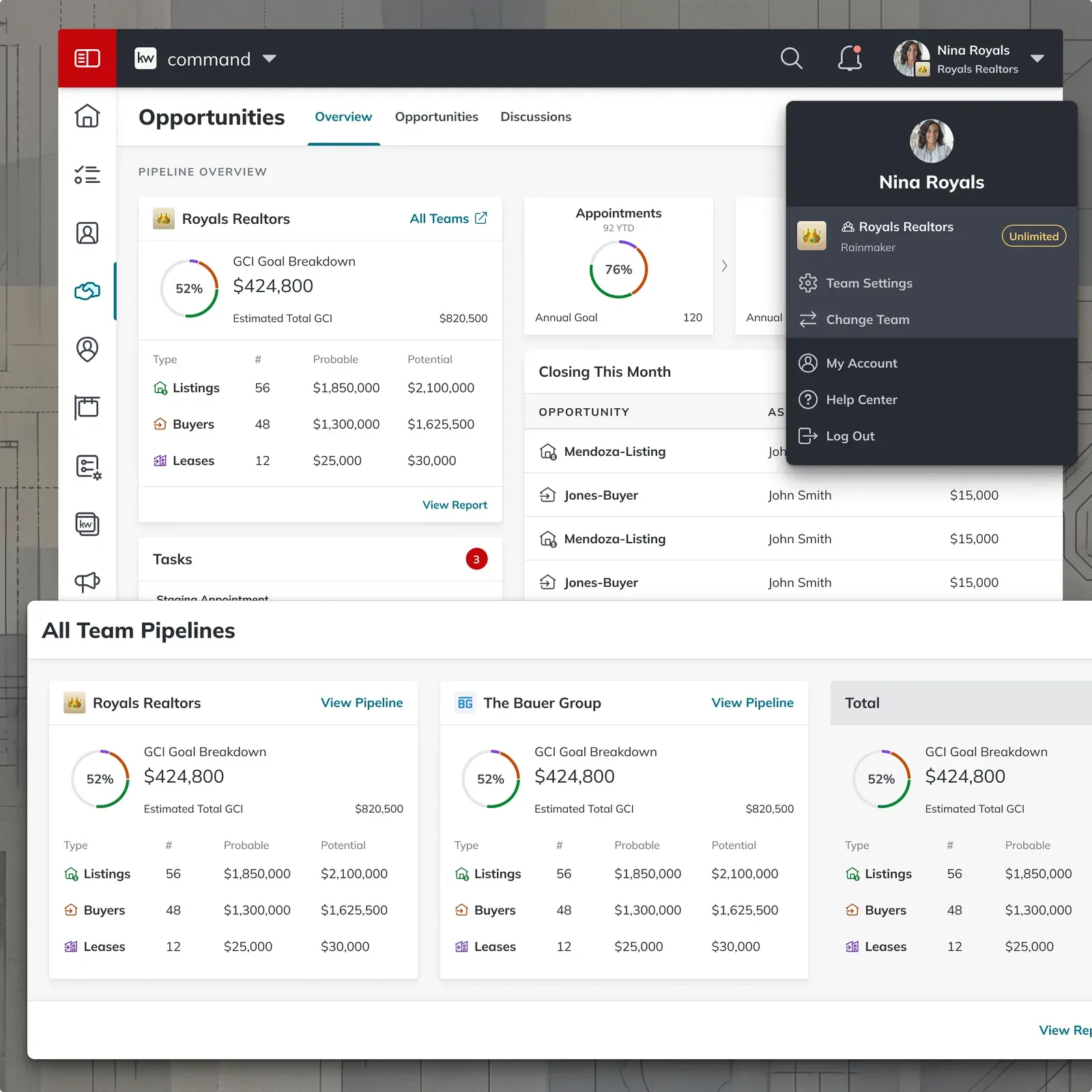This screenshot has width=1092, height=1092.
Task: Click the Tasks count badge showing 3
Action: coord(476,559)
